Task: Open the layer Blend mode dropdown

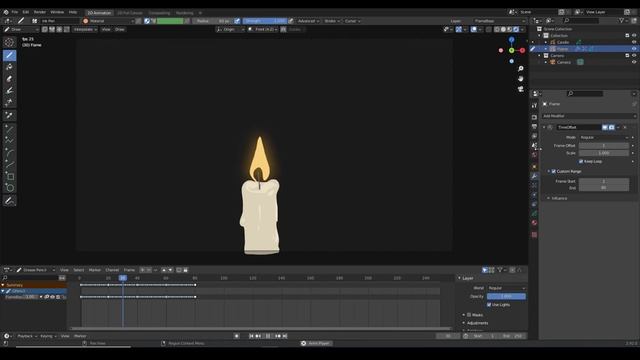Action: click(x=506, y=288)
